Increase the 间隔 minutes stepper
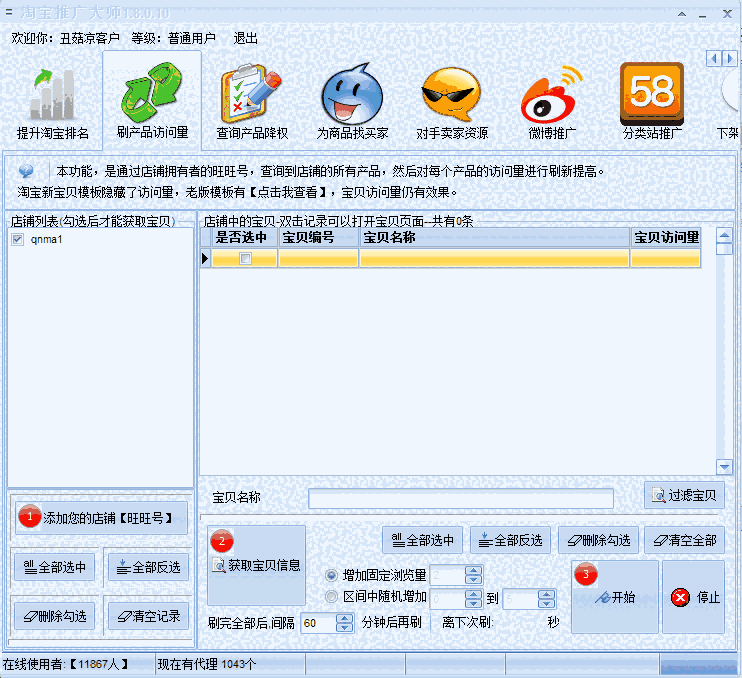 344,618
